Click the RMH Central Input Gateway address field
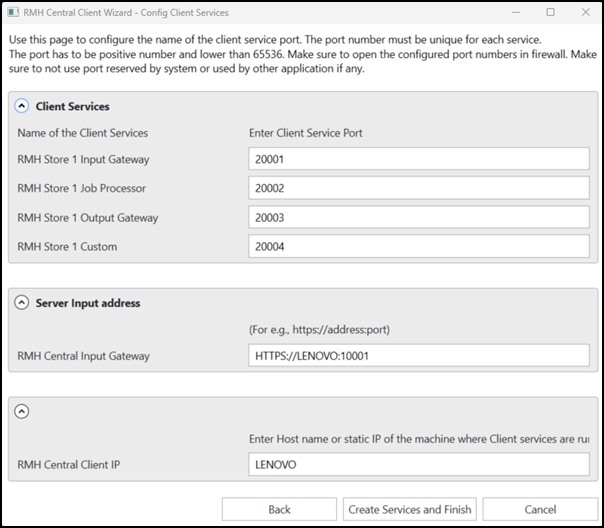 click(419, 355)
